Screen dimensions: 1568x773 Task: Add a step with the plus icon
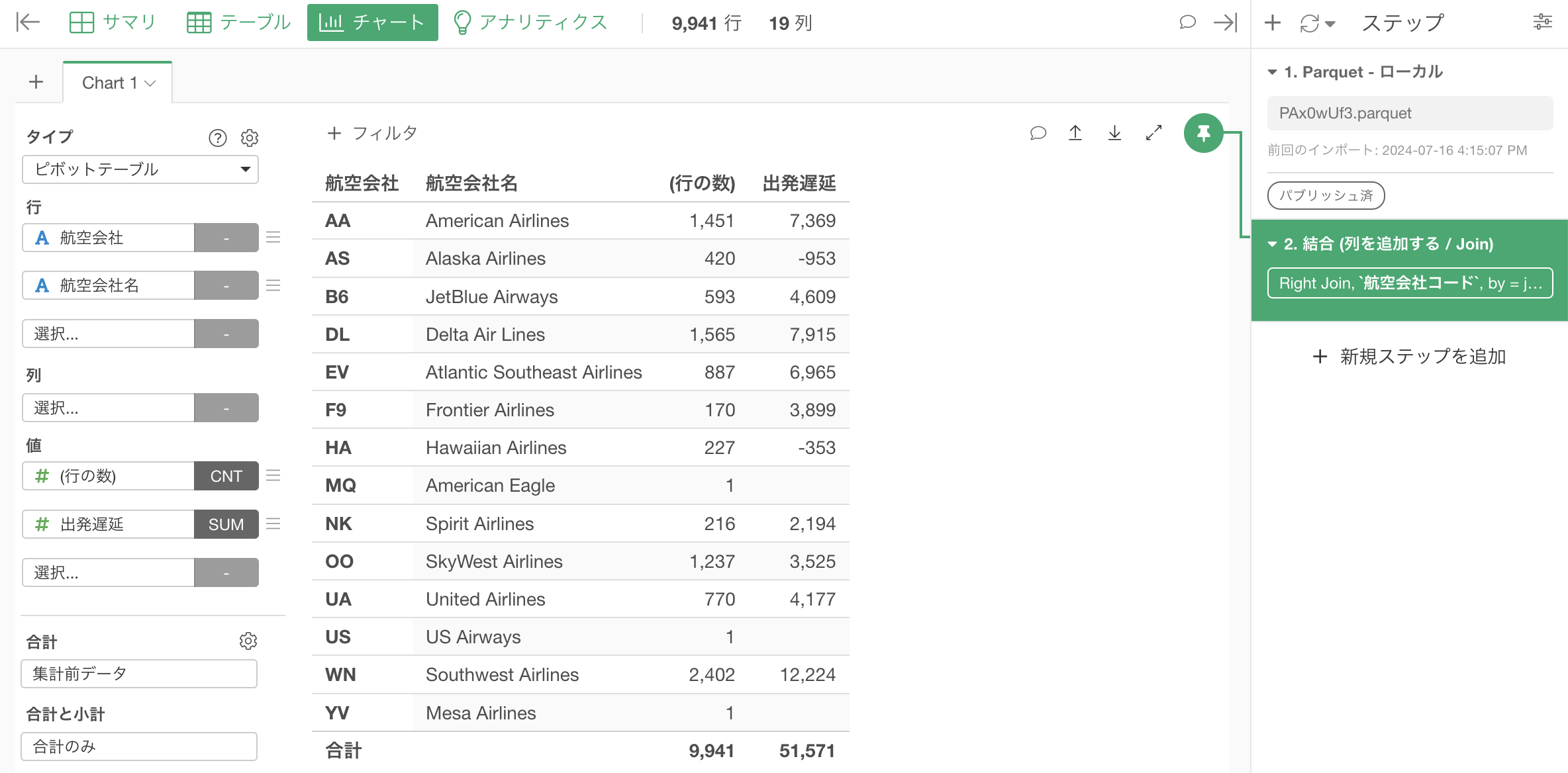(x=1272, y=23)
